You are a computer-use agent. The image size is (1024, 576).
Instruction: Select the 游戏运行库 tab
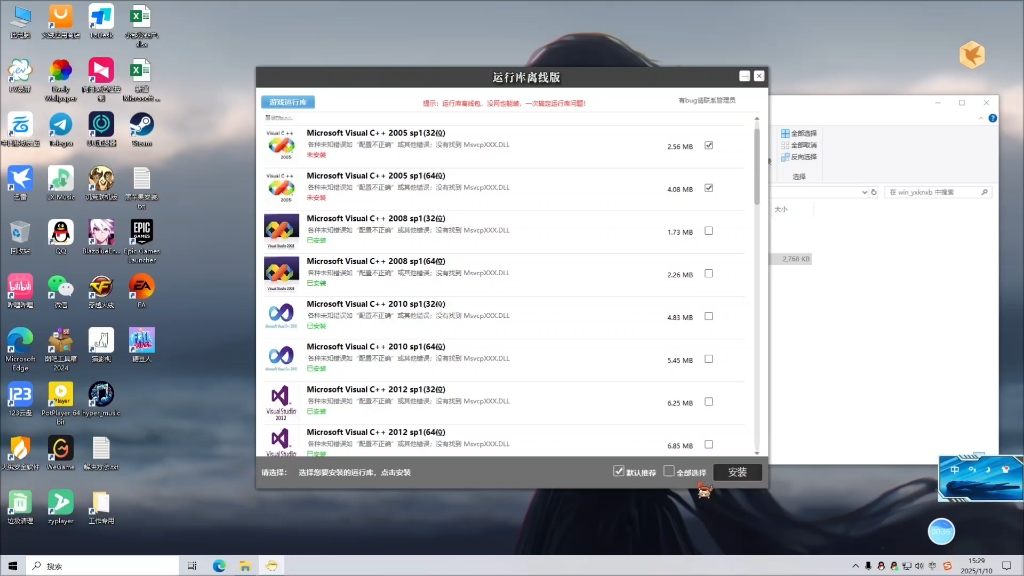tap(288, 102)
